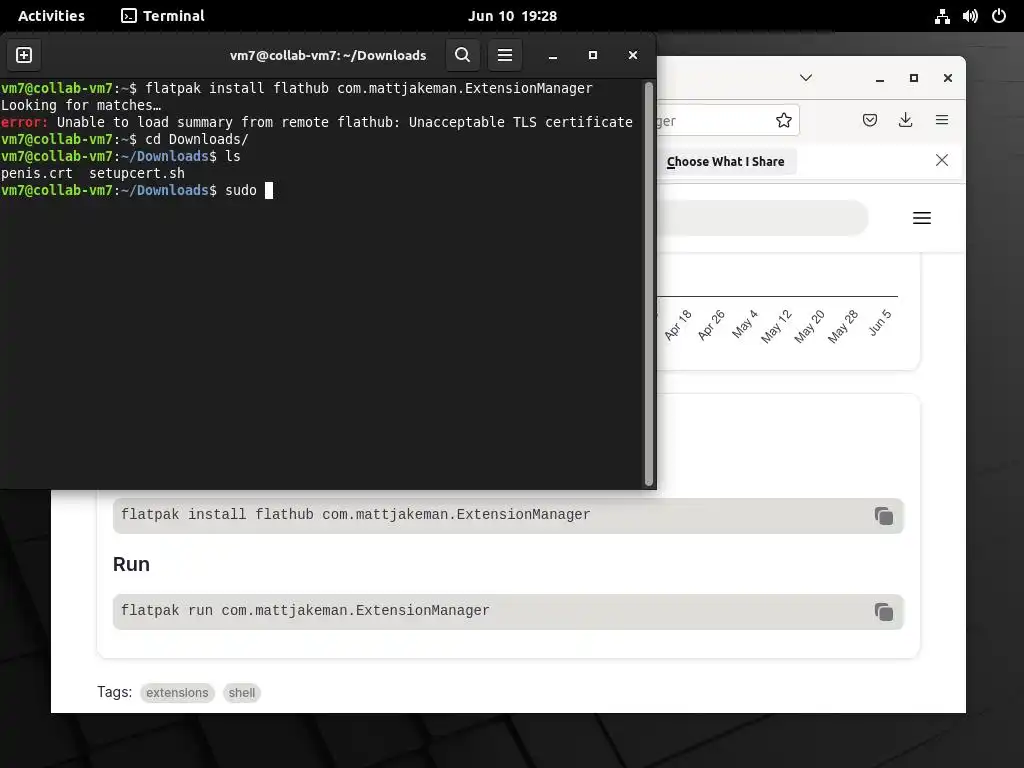
Task: Bookmark this page with the star icon
Action: pos(784,120)
